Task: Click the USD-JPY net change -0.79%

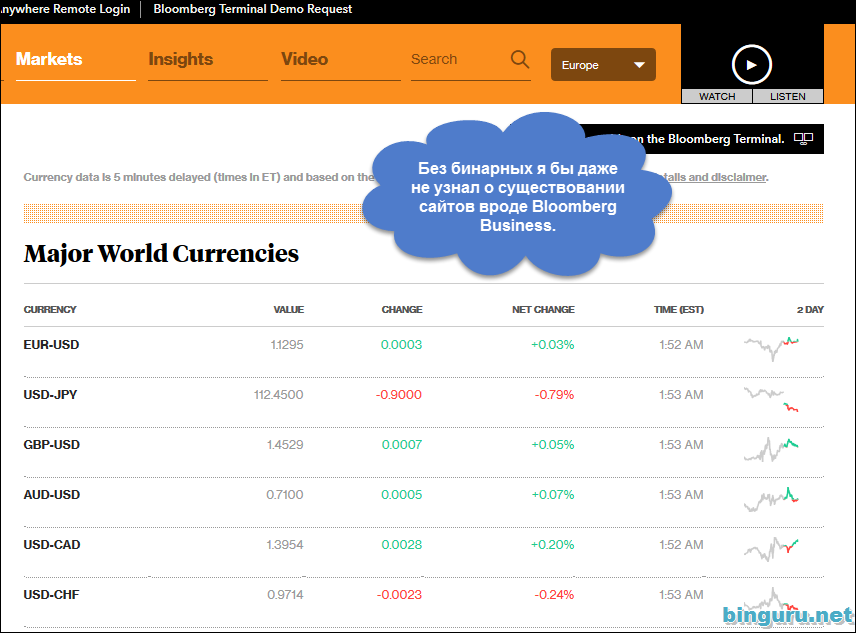Action: 554,395
